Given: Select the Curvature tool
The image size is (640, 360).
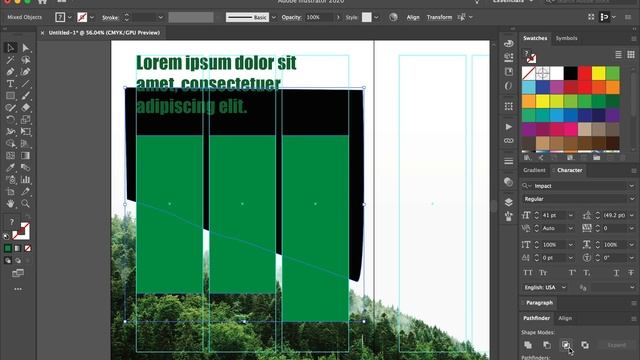Looking at the screenshot, I should 25,72.
